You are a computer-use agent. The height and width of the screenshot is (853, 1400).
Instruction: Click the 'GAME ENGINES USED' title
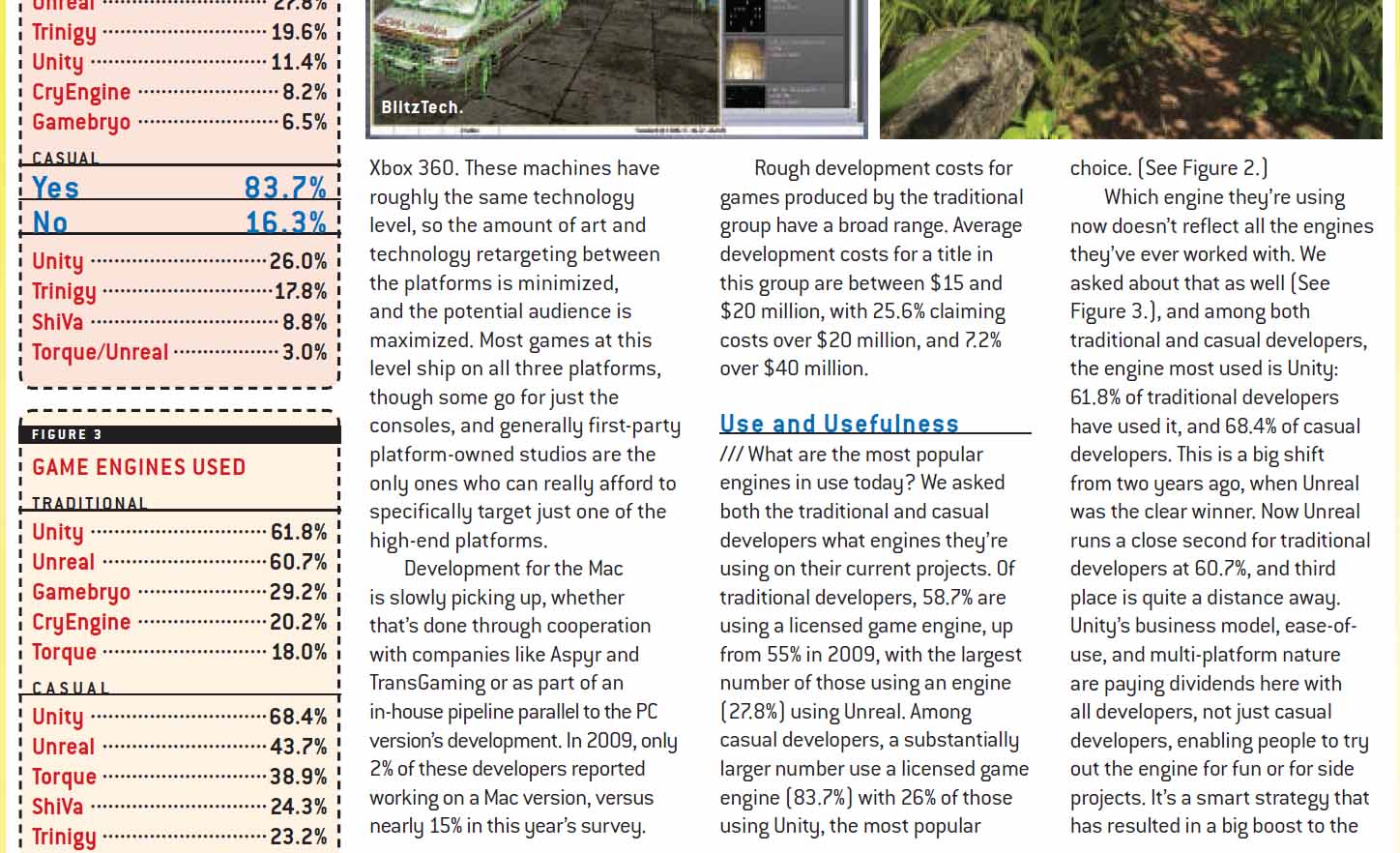pos(139,467)
